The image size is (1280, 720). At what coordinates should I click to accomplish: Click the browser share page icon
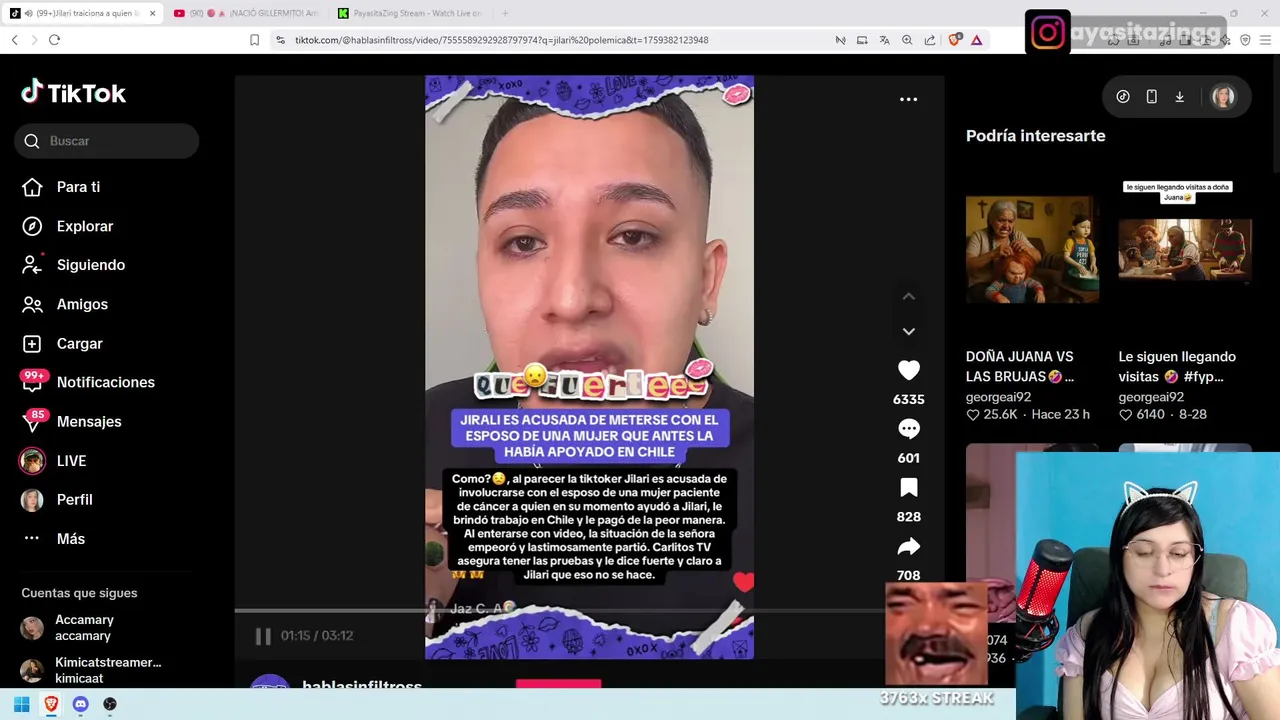930,40
